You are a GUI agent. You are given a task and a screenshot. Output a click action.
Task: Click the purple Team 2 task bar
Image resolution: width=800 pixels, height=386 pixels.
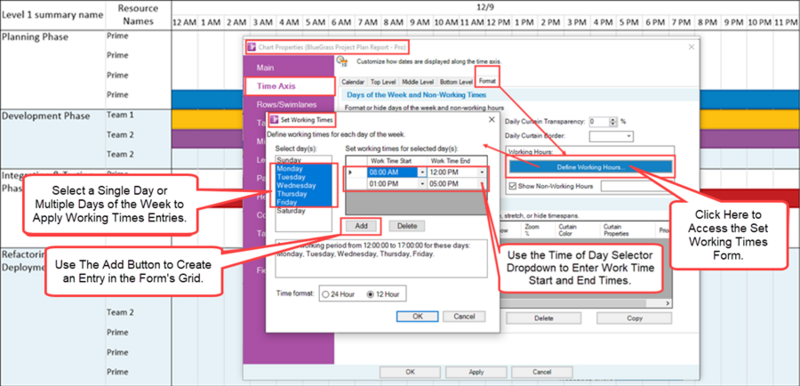(207, 139)
